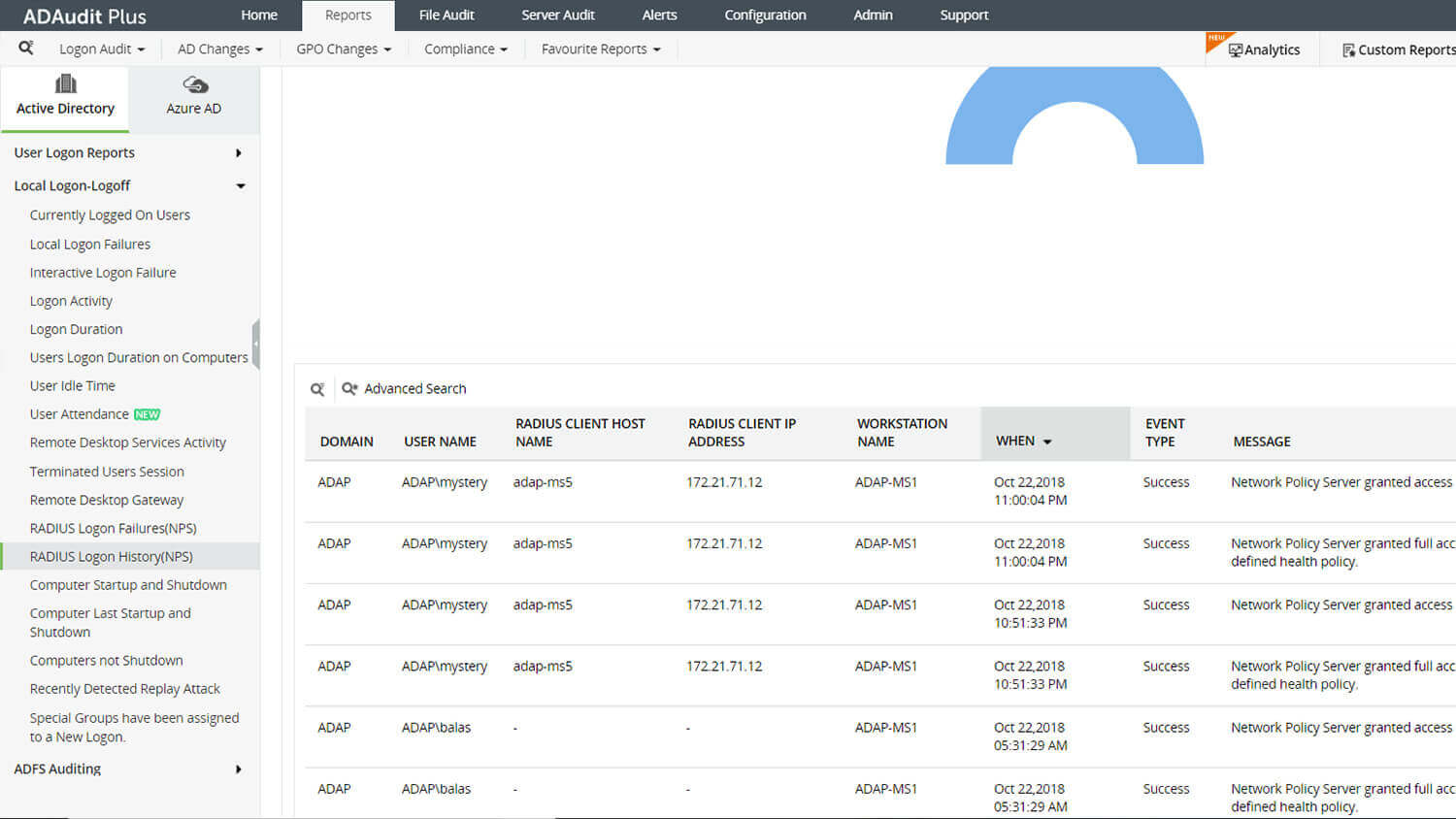
Task: Click the DOMAIN column header
Action: coord(347,442)
